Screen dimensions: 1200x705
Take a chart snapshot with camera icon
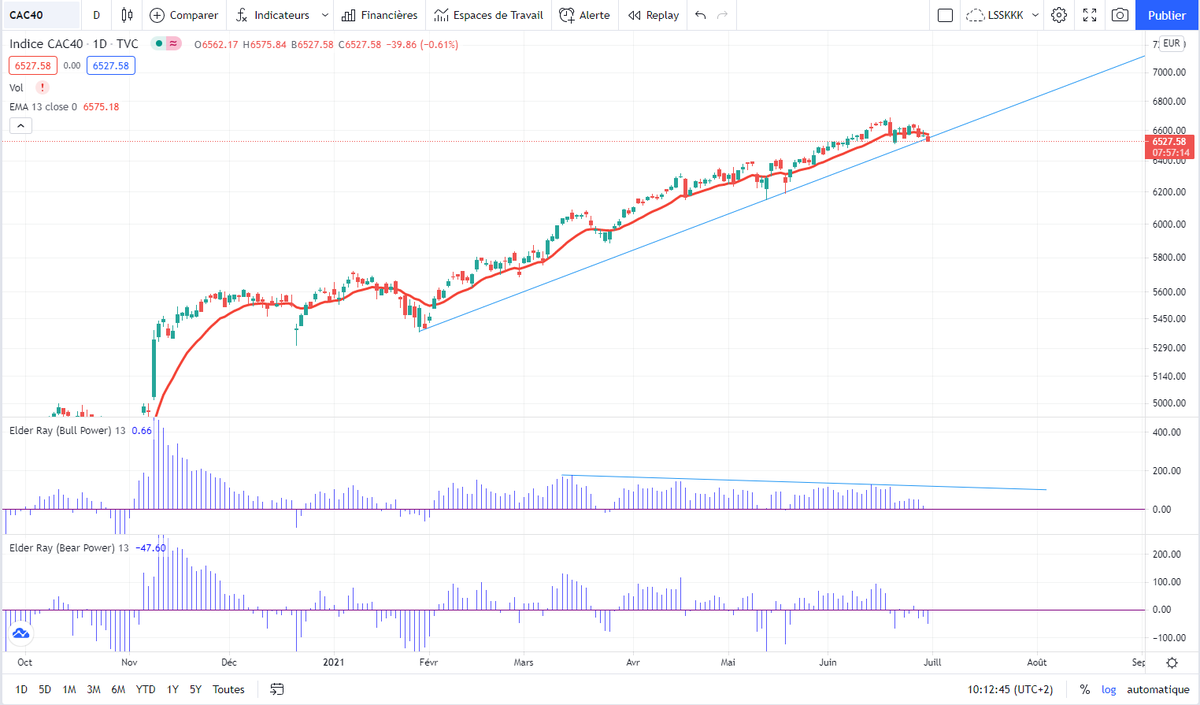click(1120, 15)
